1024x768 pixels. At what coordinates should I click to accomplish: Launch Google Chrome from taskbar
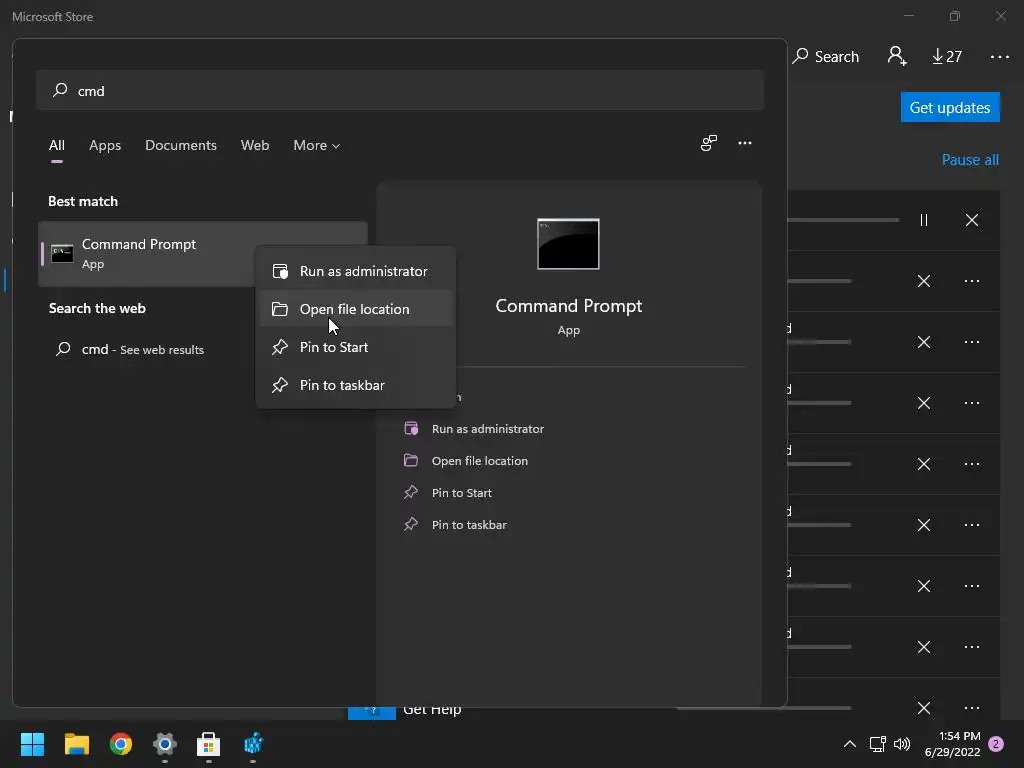tap(121, 744)
